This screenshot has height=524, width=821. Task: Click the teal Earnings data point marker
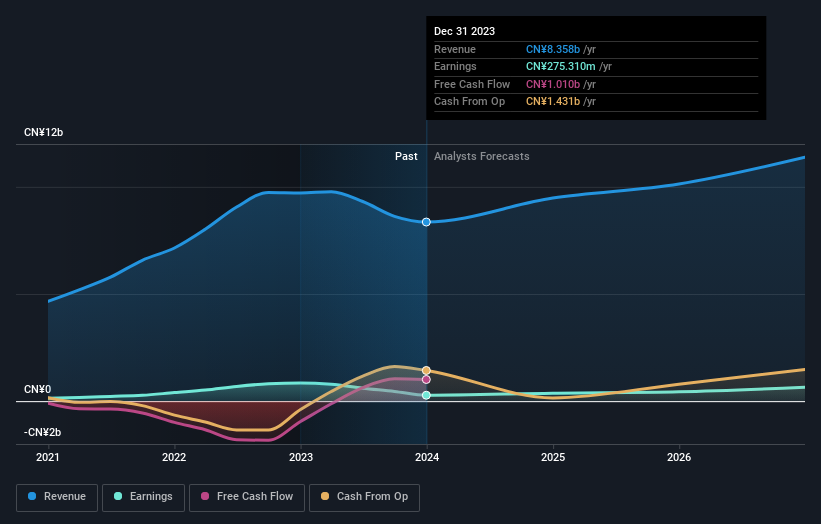(426, 395)
